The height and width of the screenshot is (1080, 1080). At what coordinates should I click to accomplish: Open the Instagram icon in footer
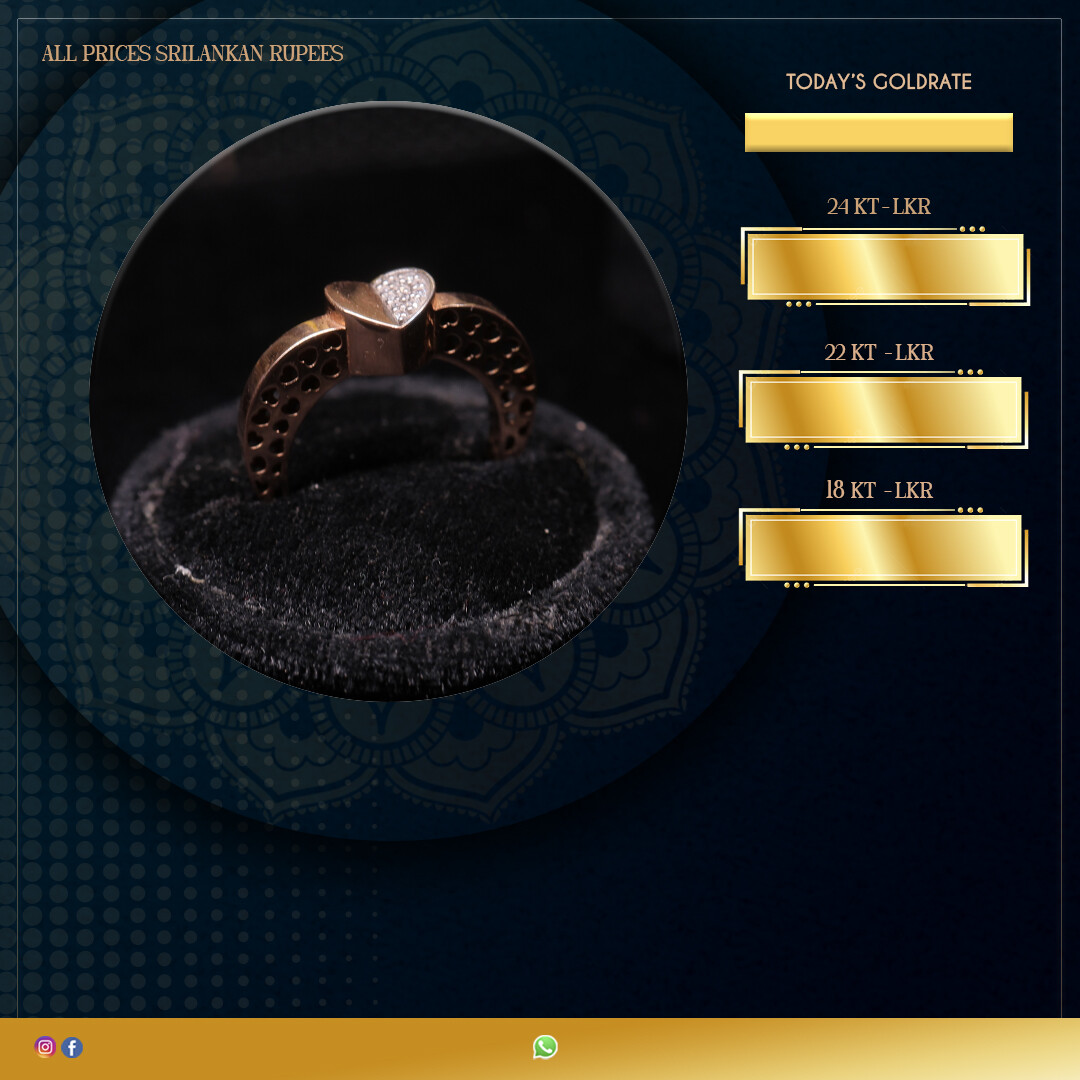pyautogui.click(x=45, y=1047)
